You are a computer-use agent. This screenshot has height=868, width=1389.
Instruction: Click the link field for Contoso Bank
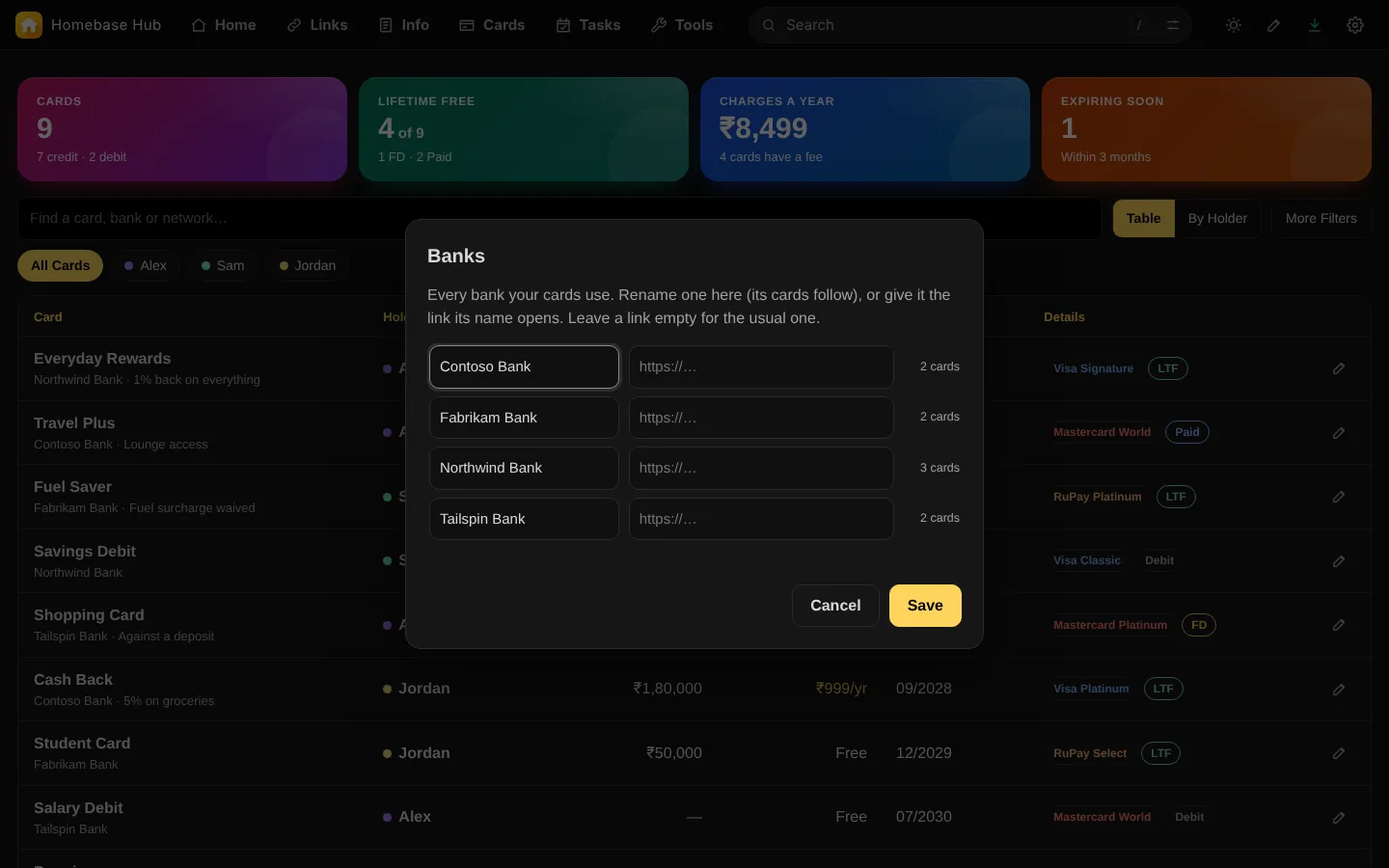[761, 366]
